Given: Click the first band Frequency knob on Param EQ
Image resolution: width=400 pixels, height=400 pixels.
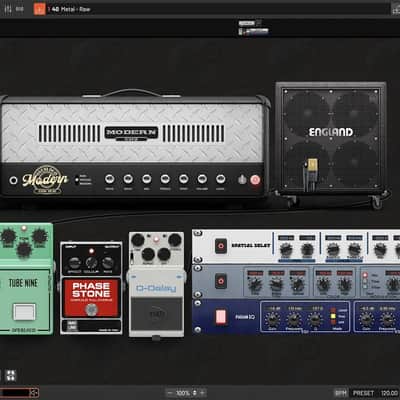Looking at the screenshot, I should click(294, 320).
